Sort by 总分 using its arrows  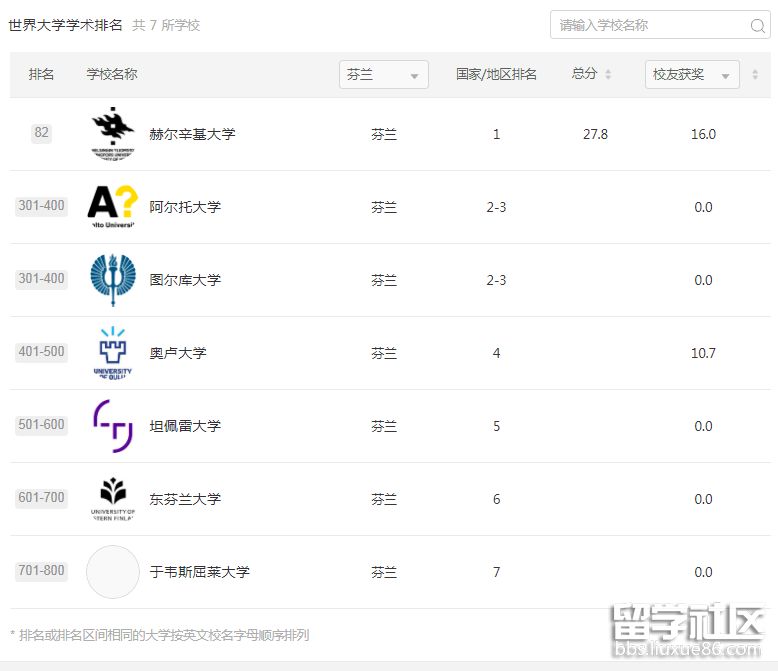pyautogui.click(x=608, y=74)
